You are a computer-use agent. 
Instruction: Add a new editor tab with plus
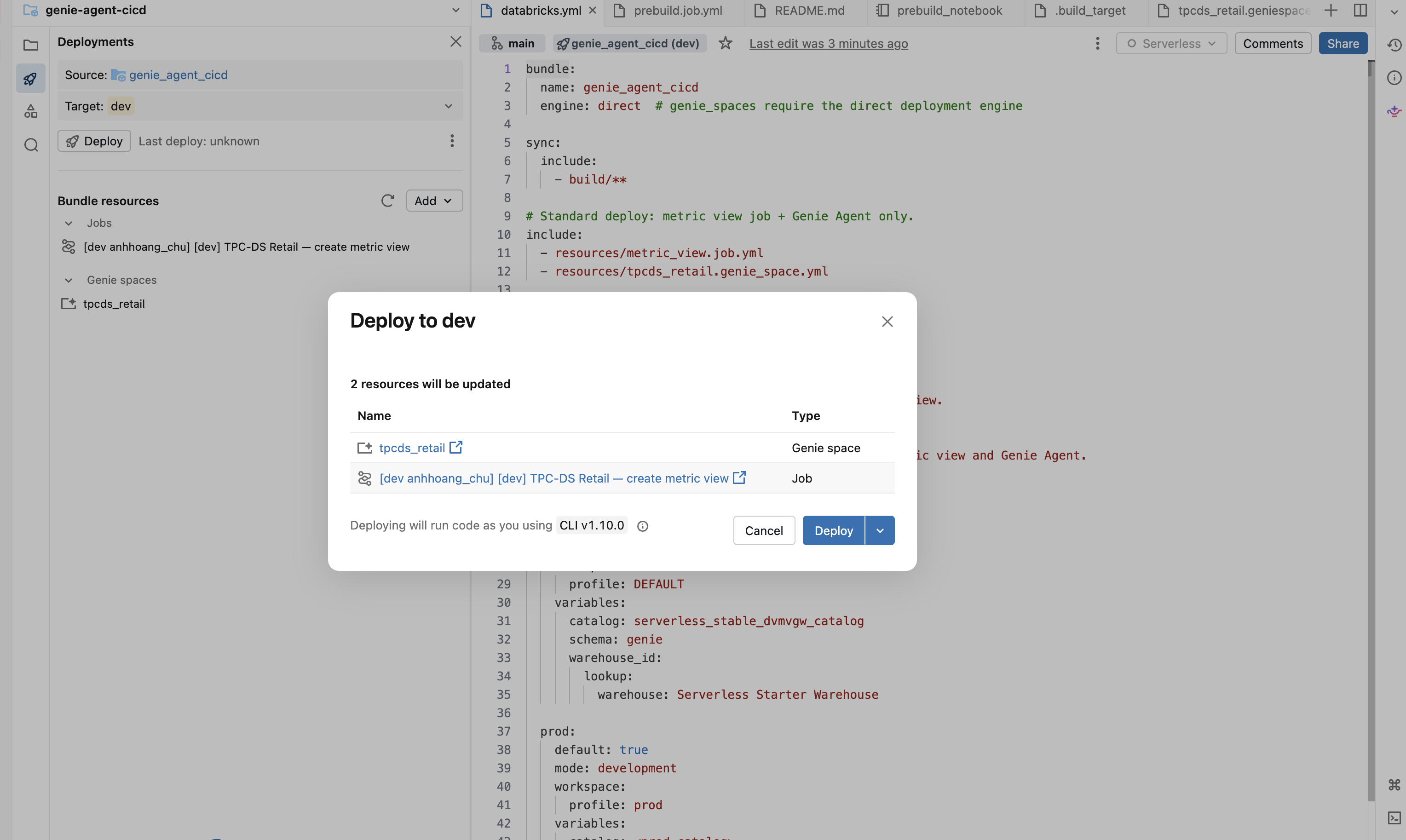coord(1331,10)
